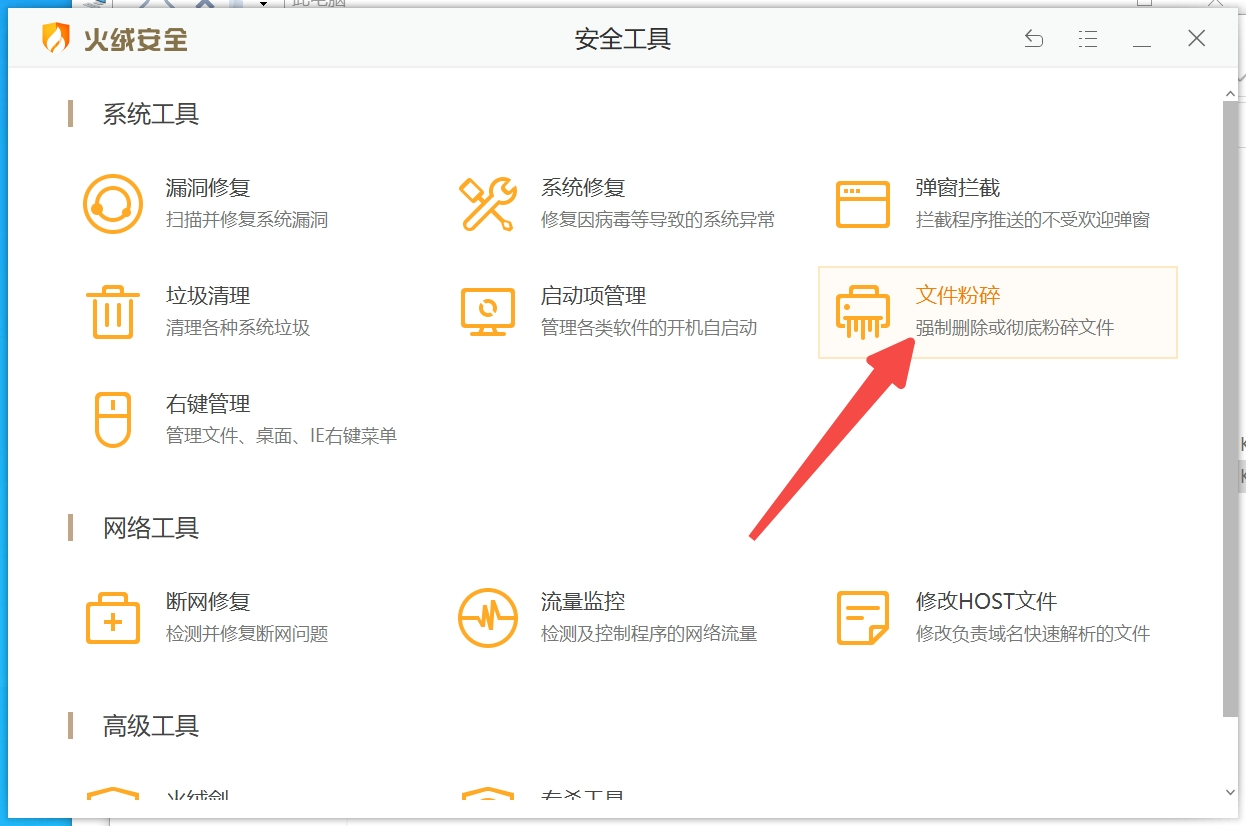
Task: Click the 高级工具 section heading
Action: coord(151,726)
